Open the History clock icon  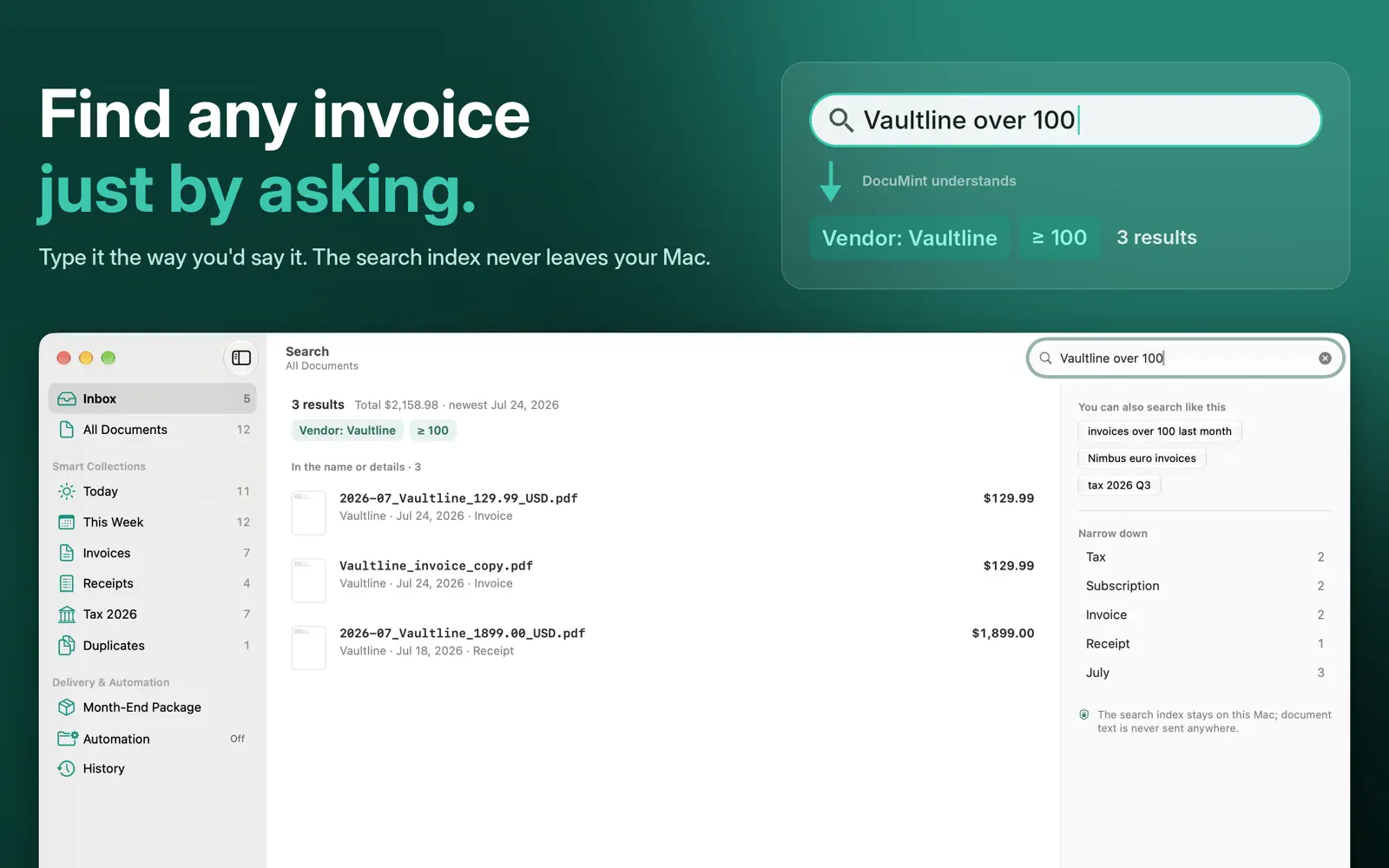(67, 768)
